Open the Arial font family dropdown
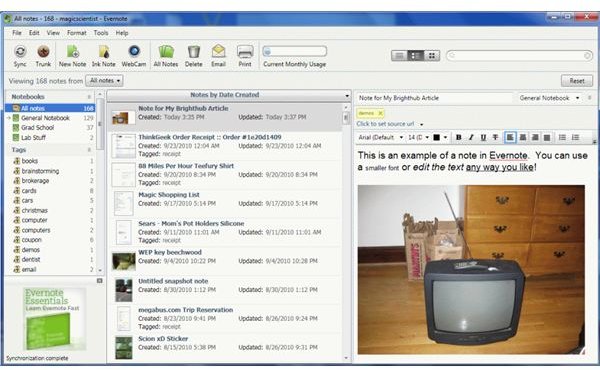 [x=381, y=137]
